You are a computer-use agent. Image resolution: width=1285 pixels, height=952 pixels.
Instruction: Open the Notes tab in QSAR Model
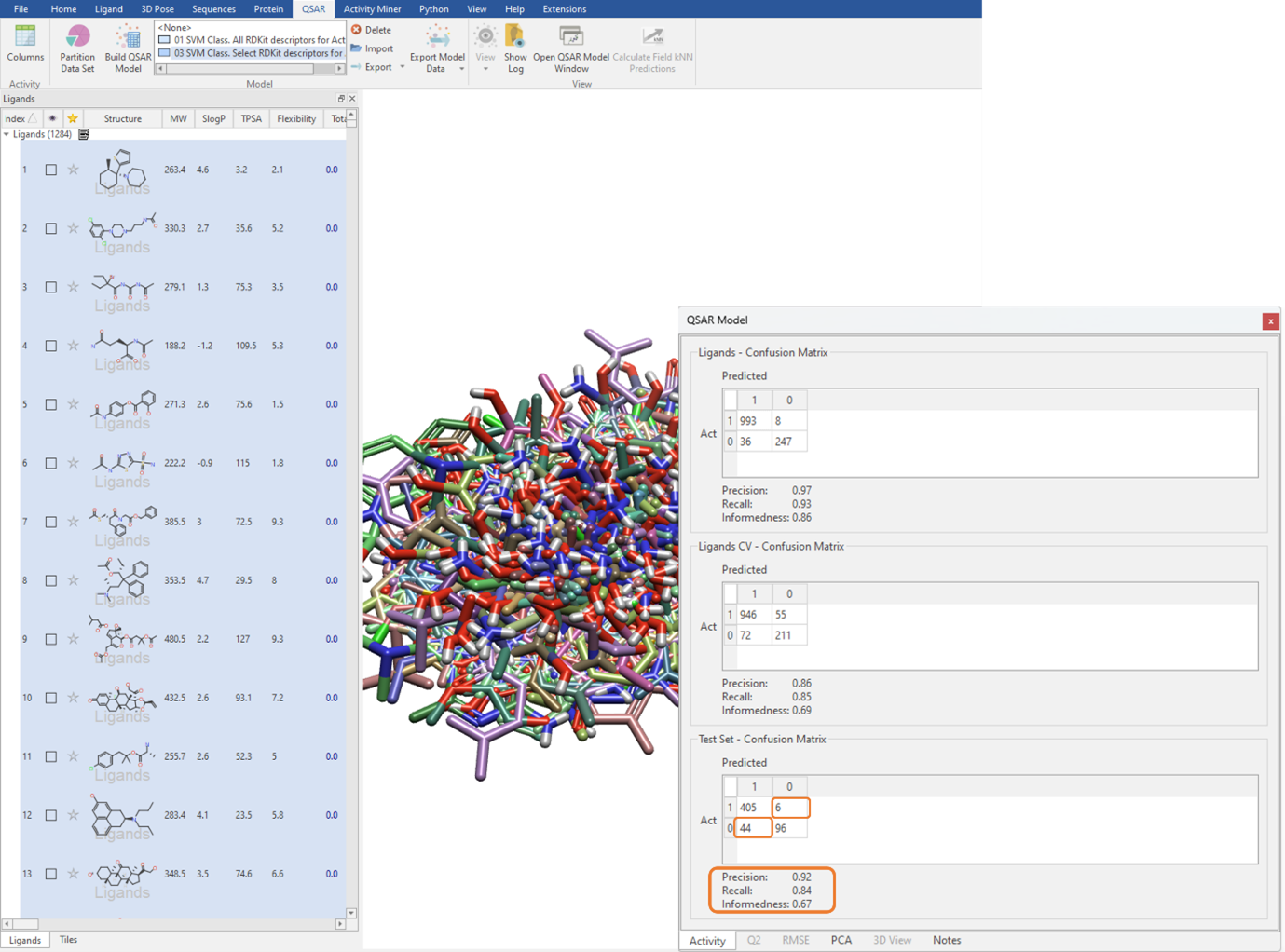point(947,940)
